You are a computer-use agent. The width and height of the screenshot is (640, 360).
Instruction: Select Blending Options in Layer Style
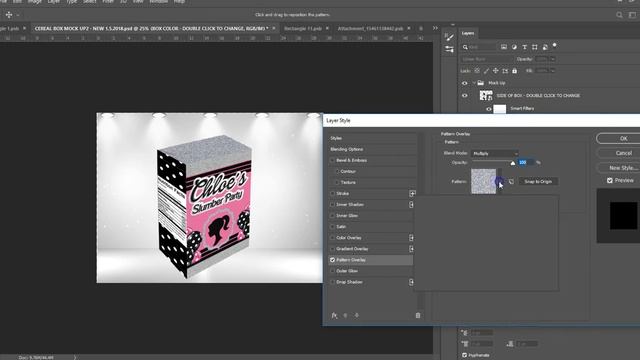(x=347, y=149)
